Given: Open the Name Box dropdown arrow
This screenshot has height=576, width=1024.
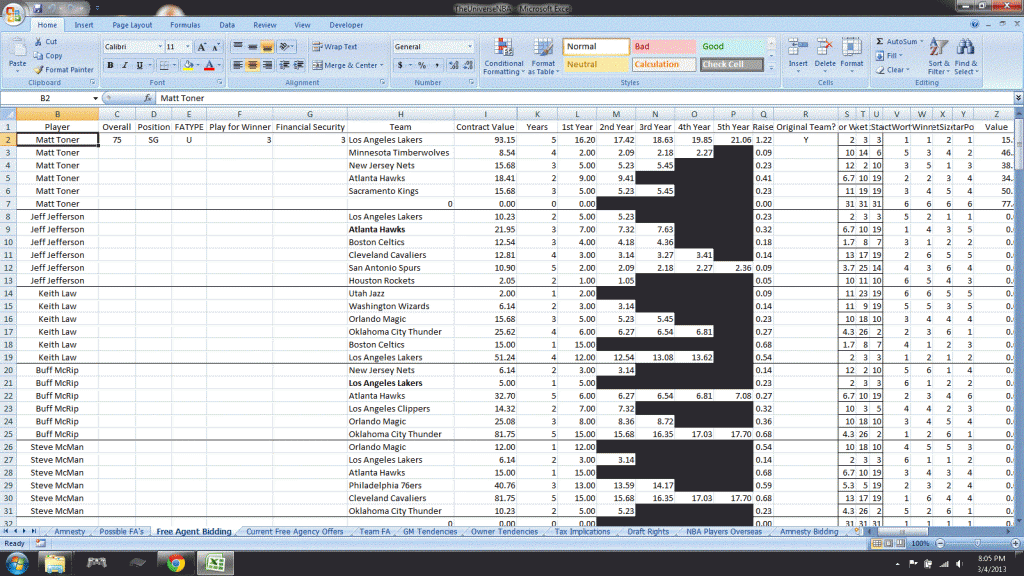Looking at the screenshot, I should pyautogui.click(x=95, y=98).
